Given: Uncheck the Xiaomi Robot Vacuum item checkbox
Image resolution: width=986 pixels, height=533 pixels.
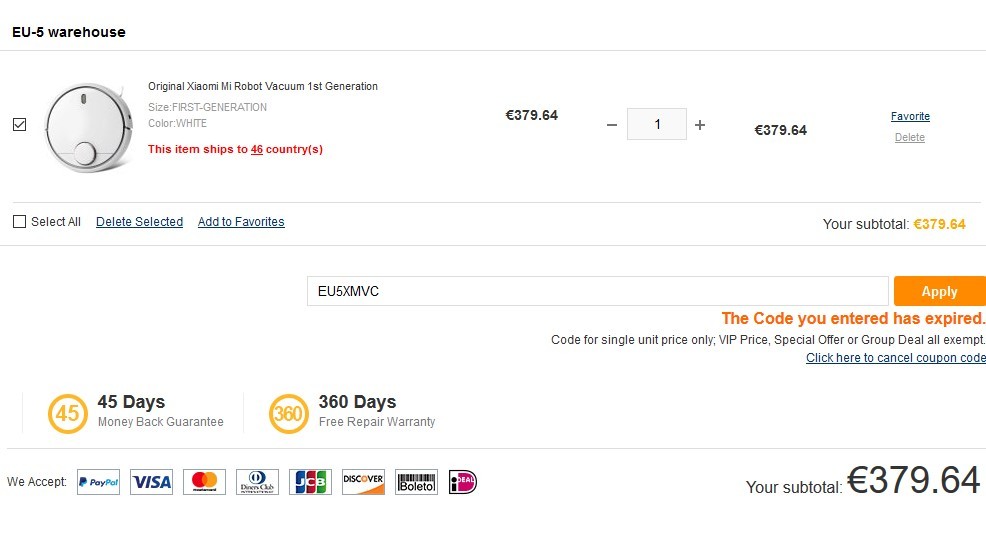Looking at the screenshot, I should (19, 124).
